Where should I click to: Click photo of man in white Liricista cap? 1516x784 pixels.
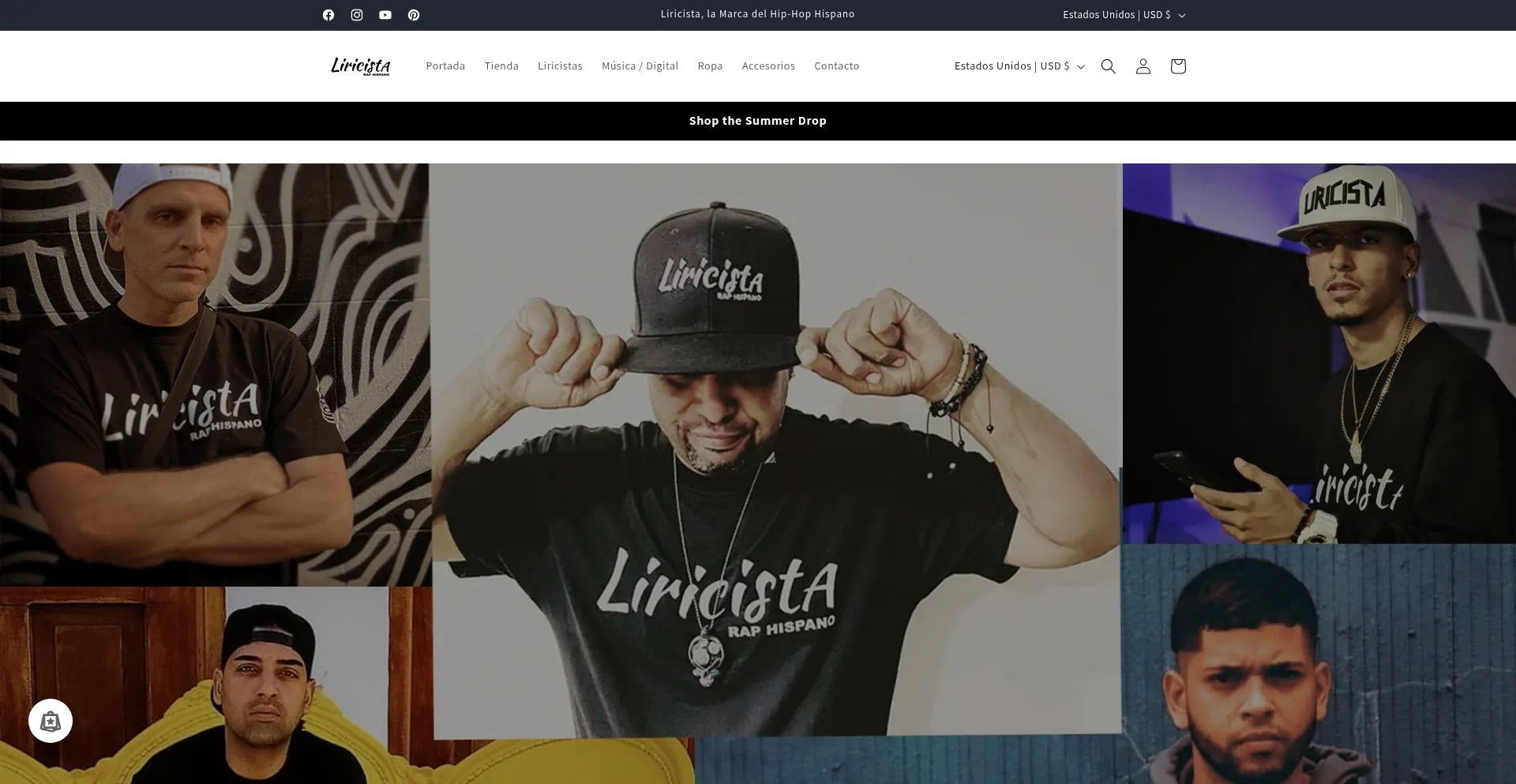[1319, 353]
